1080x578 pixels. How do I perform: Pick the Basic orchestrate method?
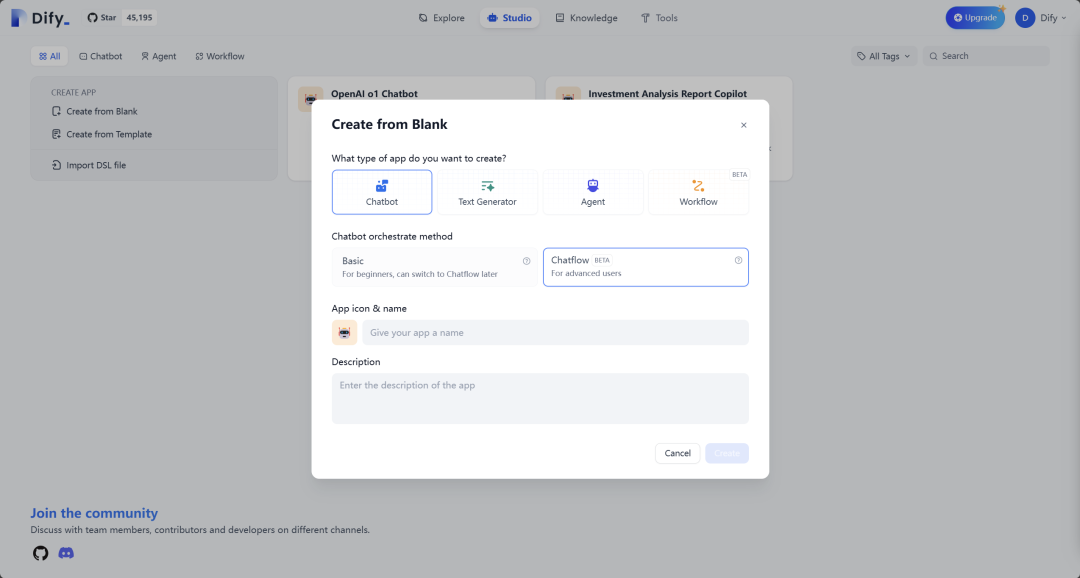436,267
